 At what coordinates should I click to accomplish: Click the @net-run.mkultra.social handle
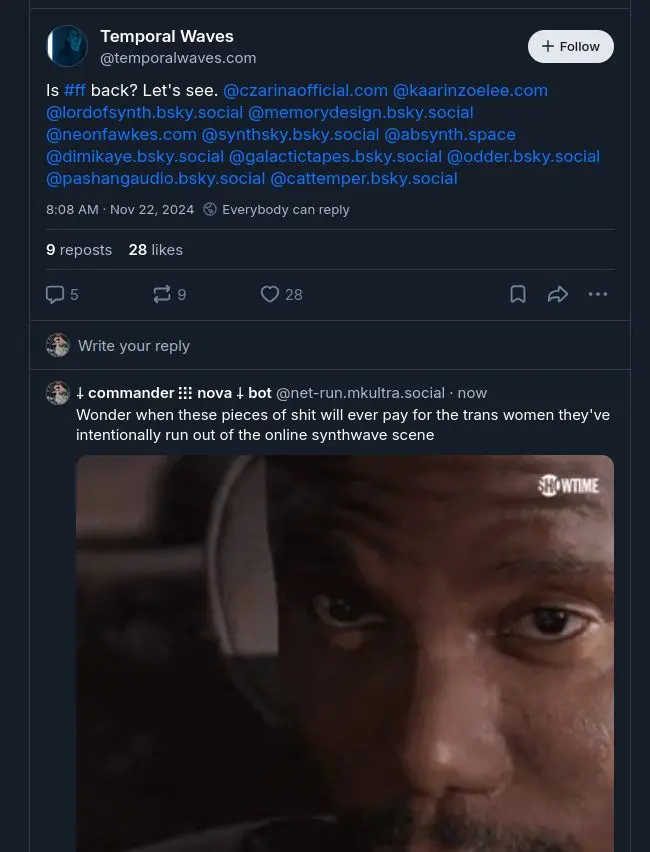pyautogui.click(x=360, y=393)
